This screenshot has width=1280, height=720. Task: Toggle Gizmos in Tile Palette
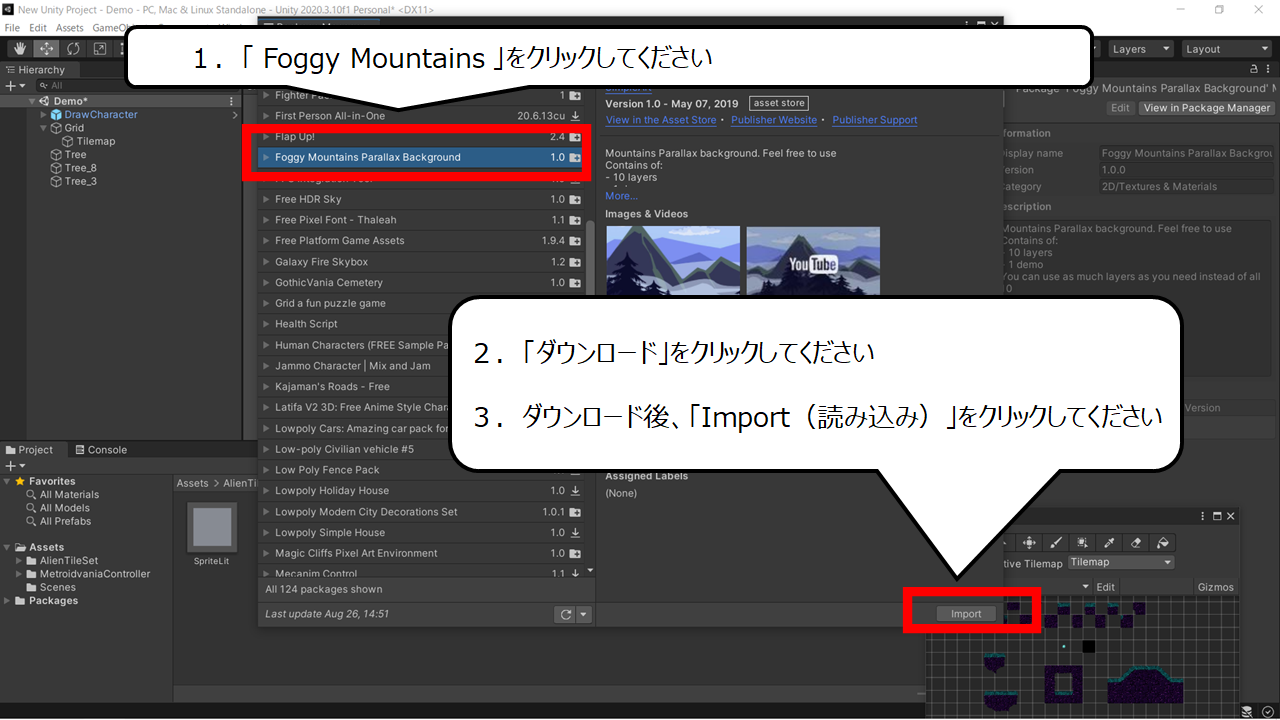coord(1215,587)
